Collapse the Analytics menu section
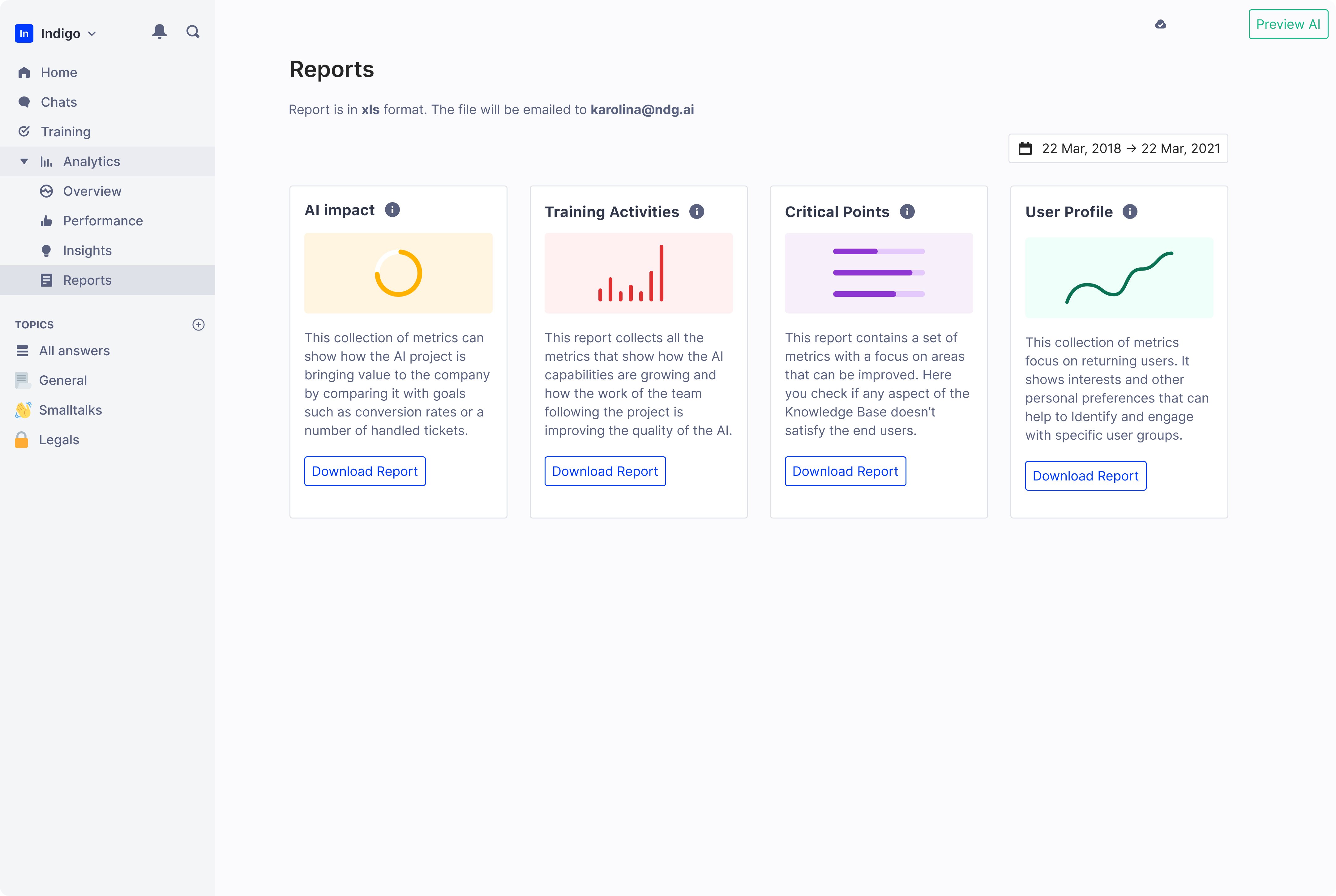This screenshot has width=1336, height=896. 24,162
